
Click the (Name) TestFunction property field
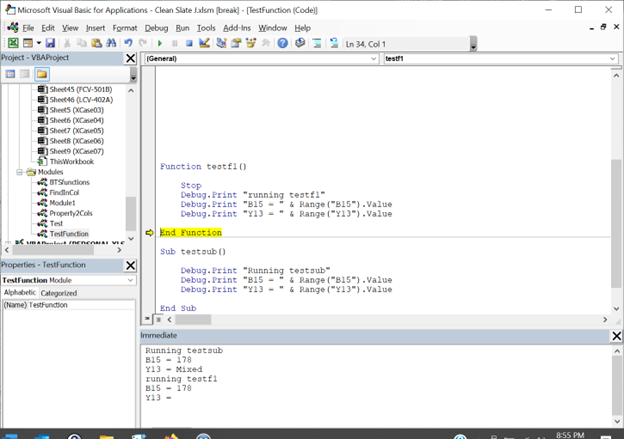click(x=68, y=305)
